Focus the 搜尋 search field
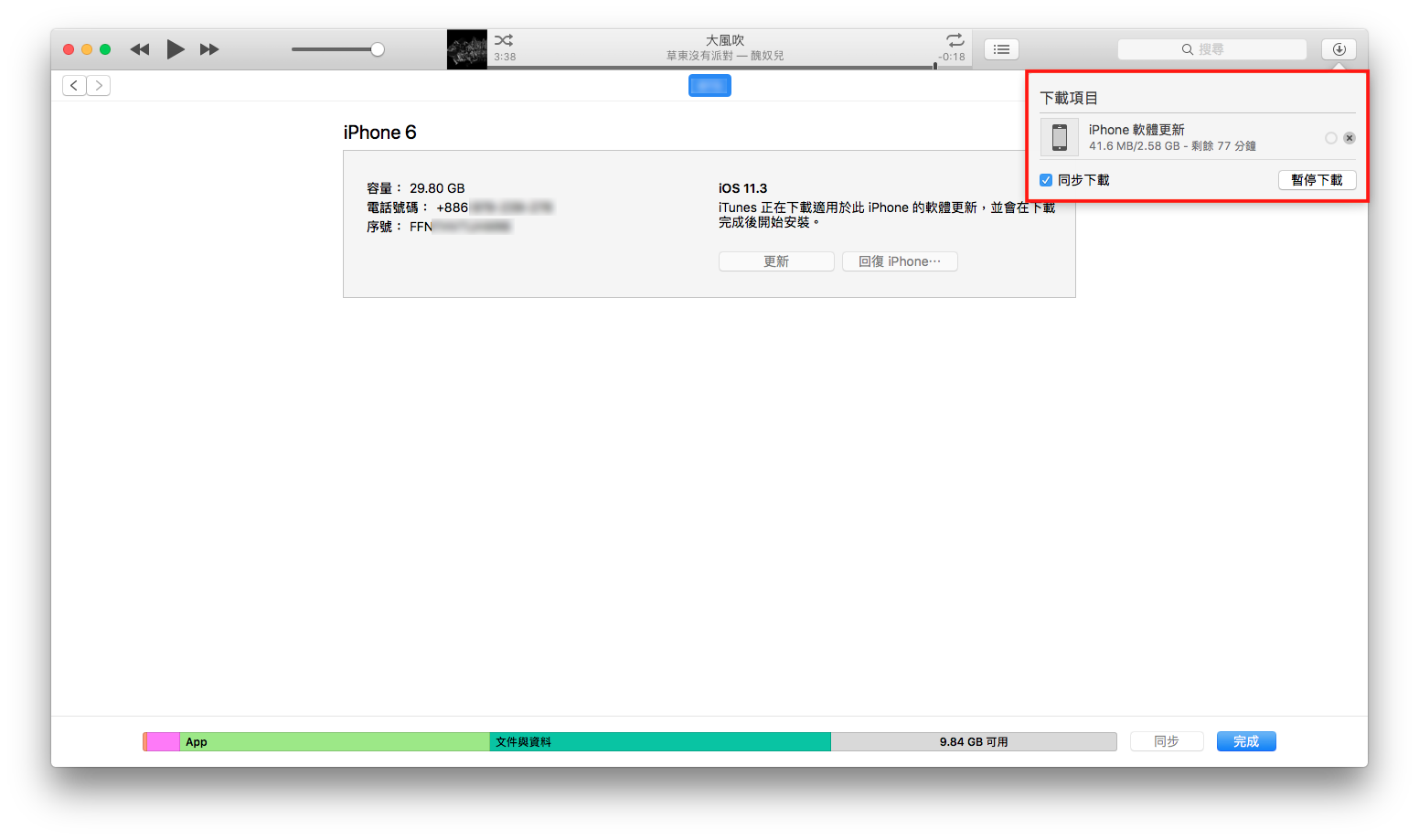The image size is (1419, 840). click(x=1212, y=49)
